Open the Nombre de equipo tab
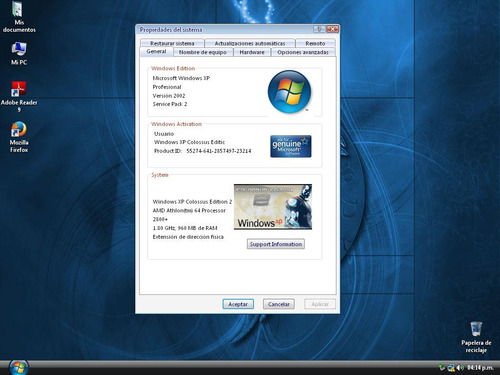This screenshot has height=375, width=500. coord(203,52)
